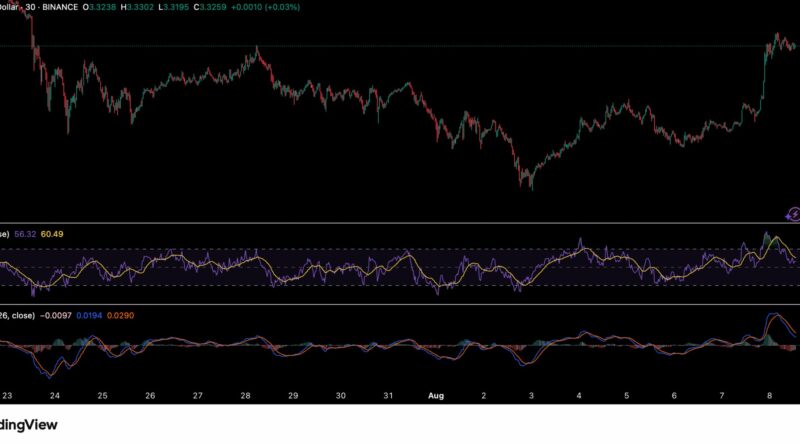This screenshot has width=800, height=445.
Task: Click the purple flash icon above RSI pane
Action: pos(792,213)
